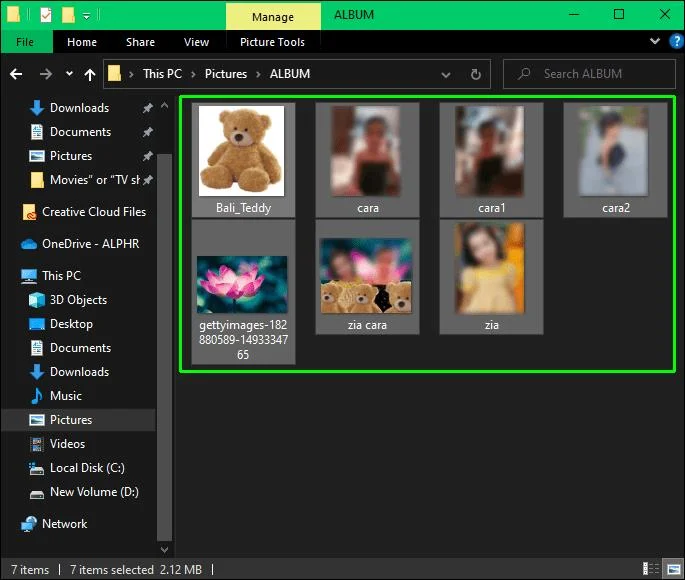Switch to the Share ribbon tab
Image resolution: width=685 pixels, height=580 pixels.
(140, 42)
